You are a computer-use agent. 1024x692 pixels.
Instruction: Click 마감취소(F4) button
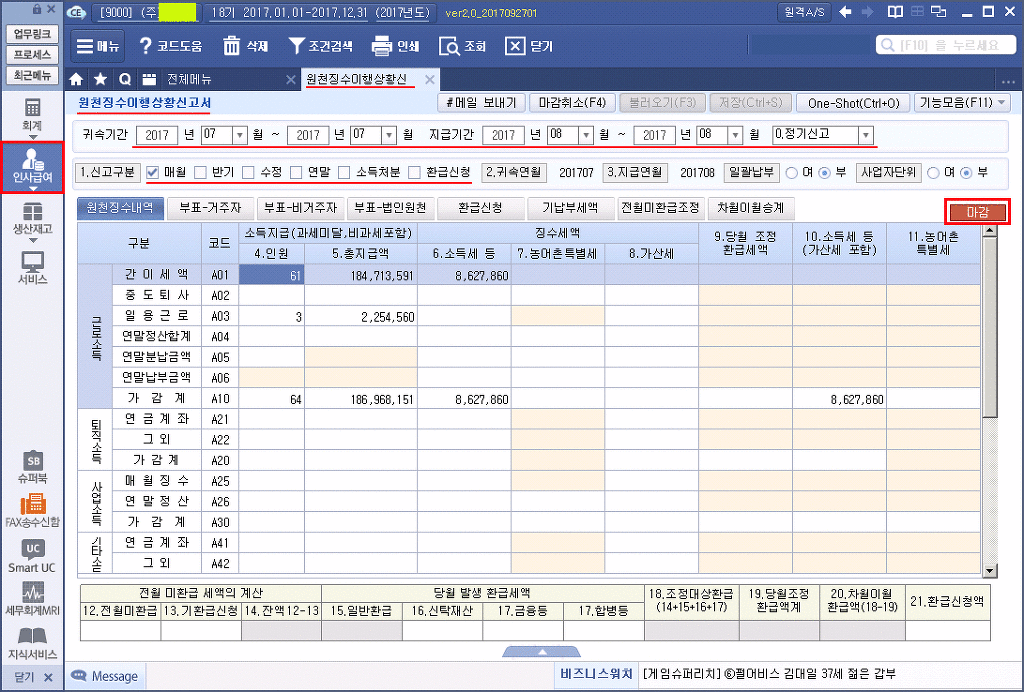572,102
